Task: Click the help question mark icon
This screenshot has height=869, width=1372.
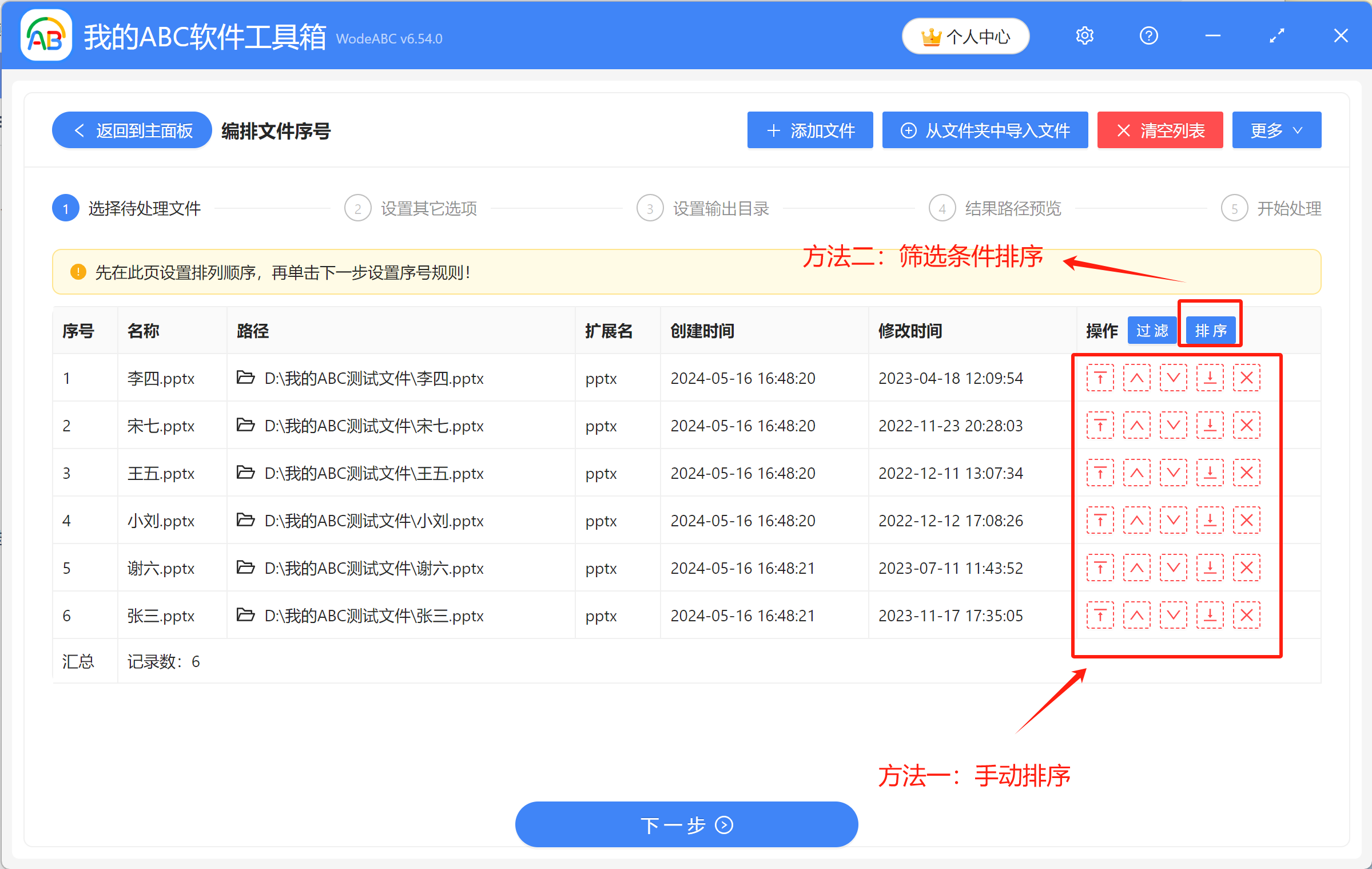Action: point(1148,36)
